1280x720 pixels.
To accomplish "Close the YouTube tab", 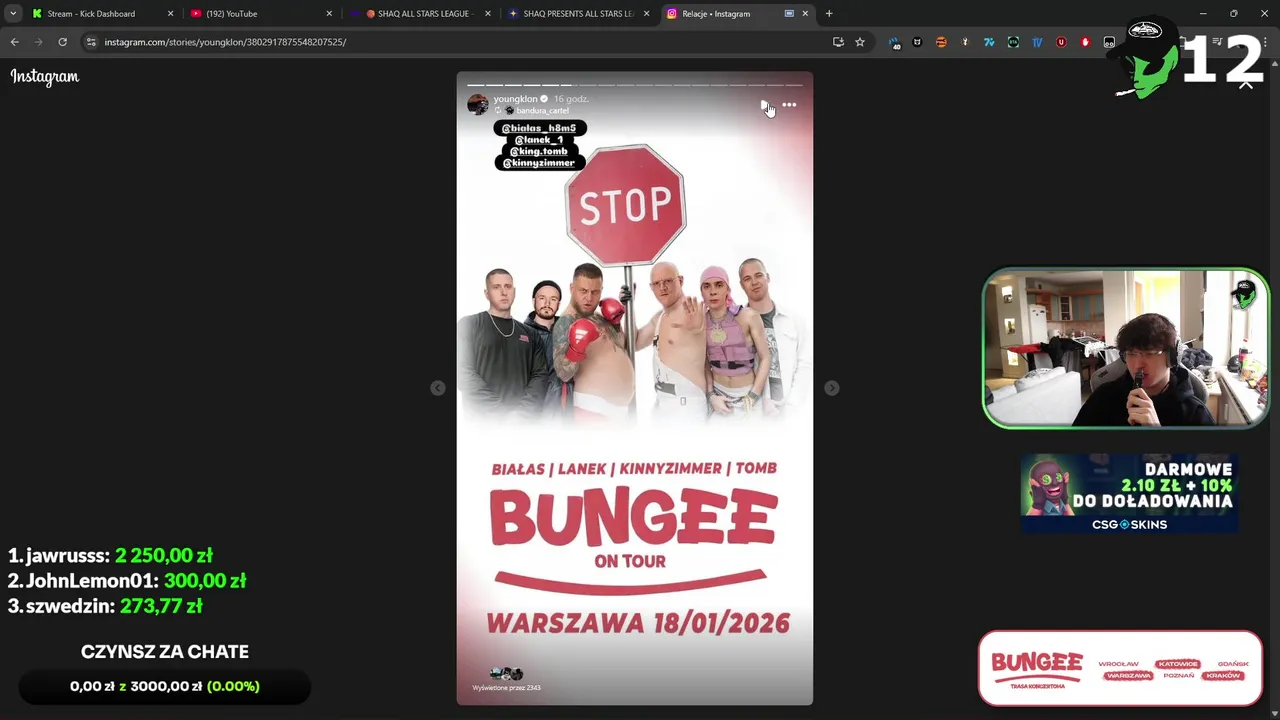I will click(329, 14).
